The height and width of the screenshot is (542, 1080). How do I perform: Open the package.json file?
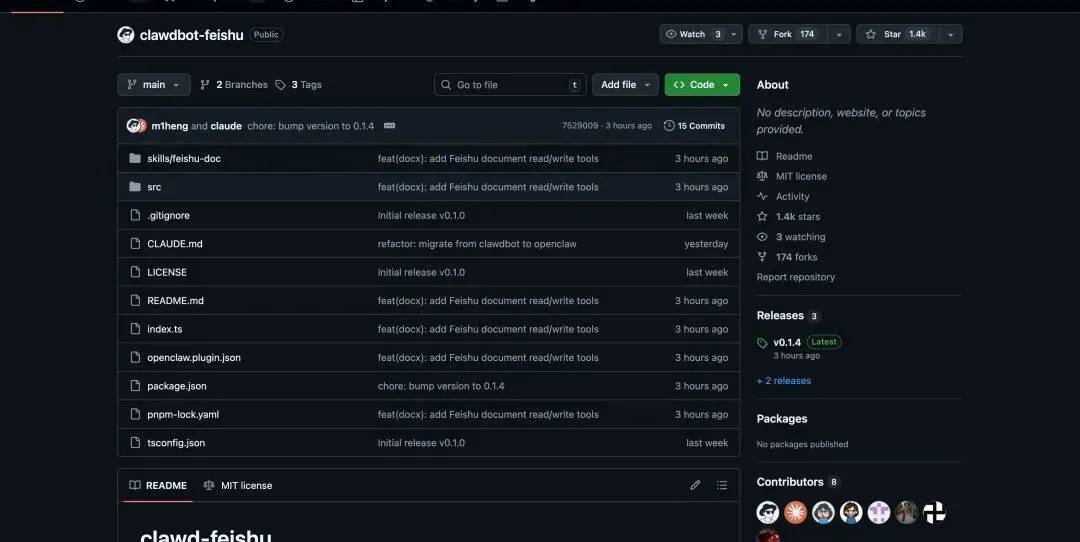coord(176,386)
